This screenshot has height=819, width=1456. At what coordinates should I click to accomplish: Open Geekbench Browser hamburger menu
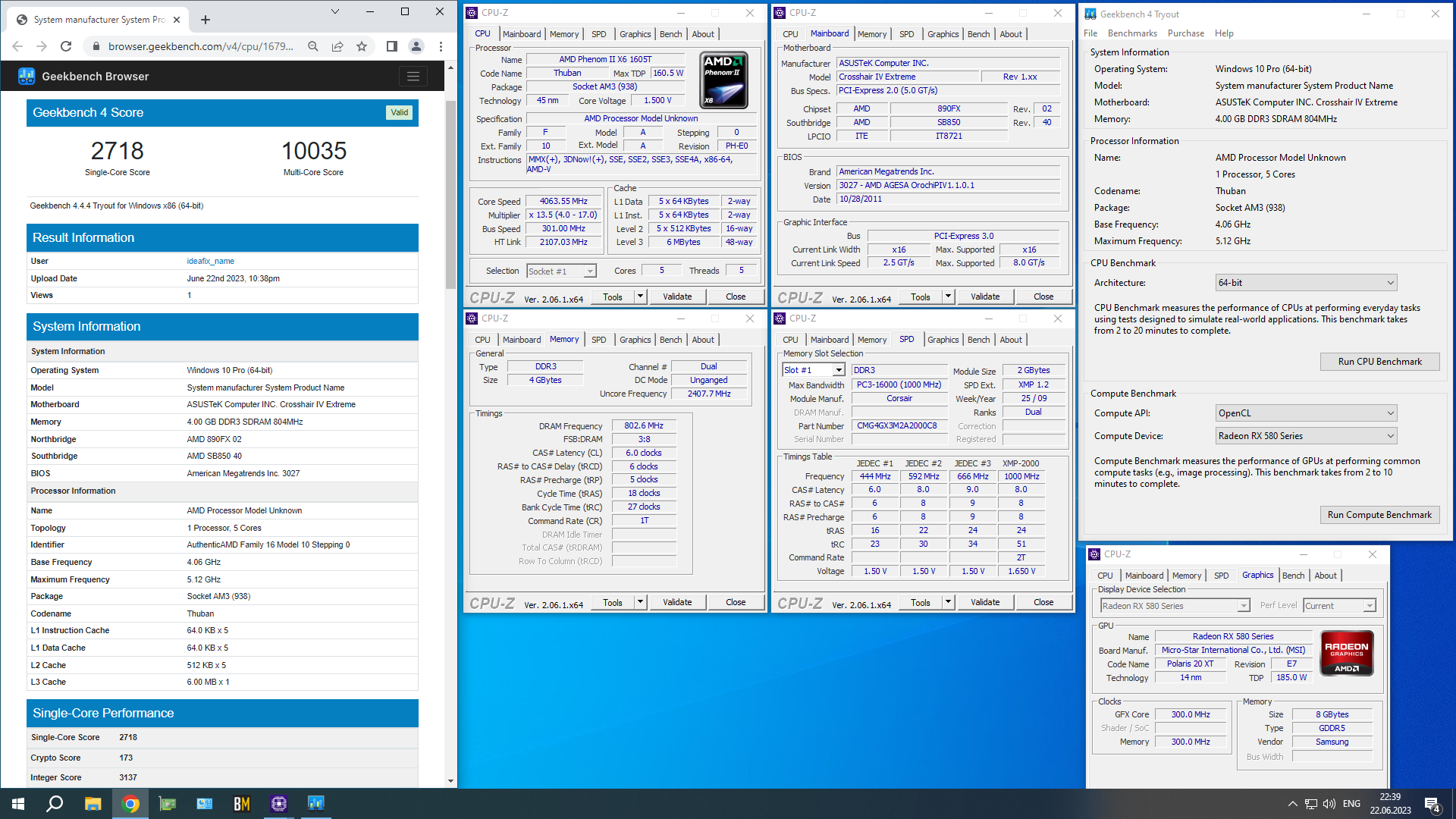coord(413,76)
